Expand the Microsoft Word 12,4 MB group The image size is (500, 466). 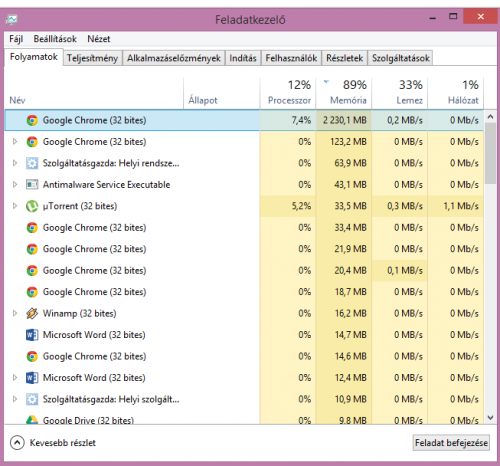(15, 378)
